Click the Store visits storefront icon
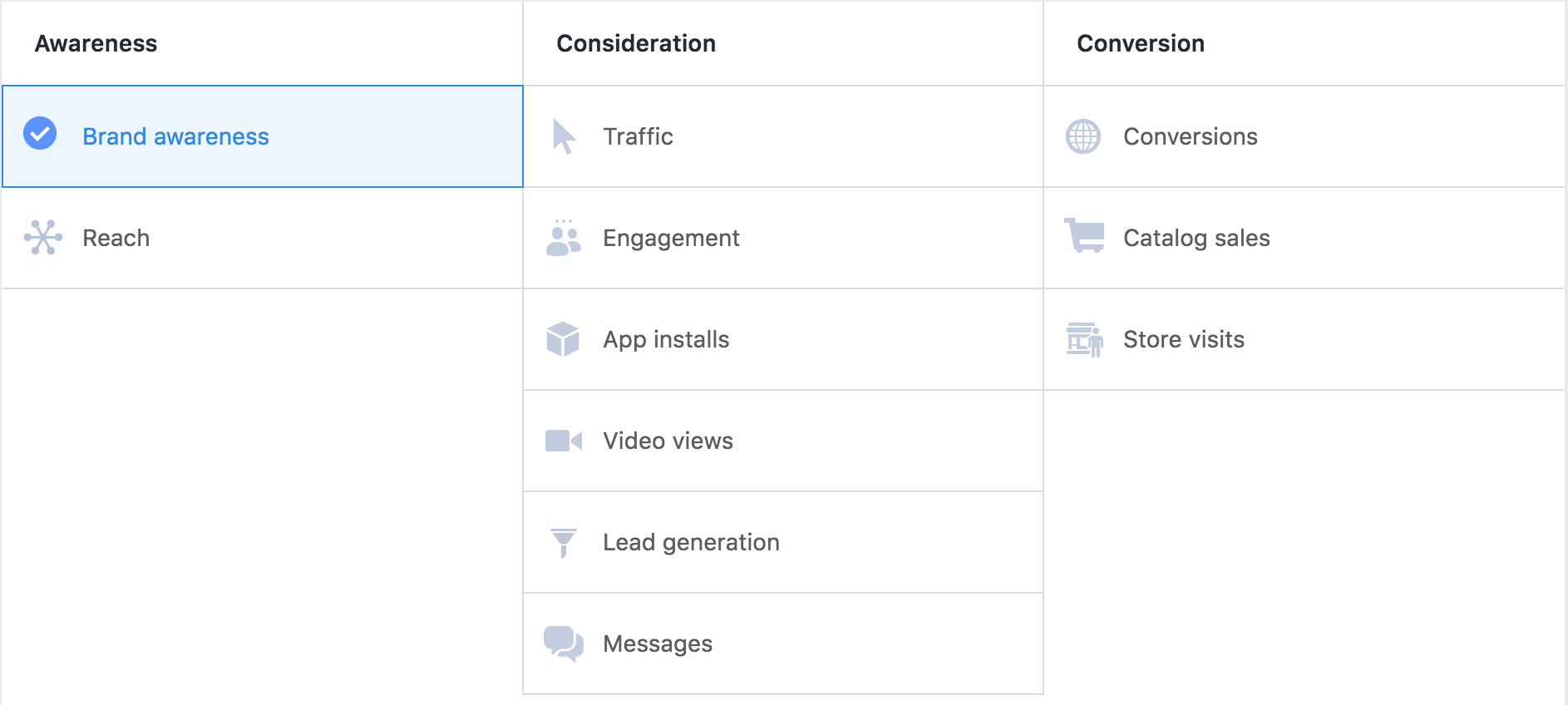 click(1085, 340)
